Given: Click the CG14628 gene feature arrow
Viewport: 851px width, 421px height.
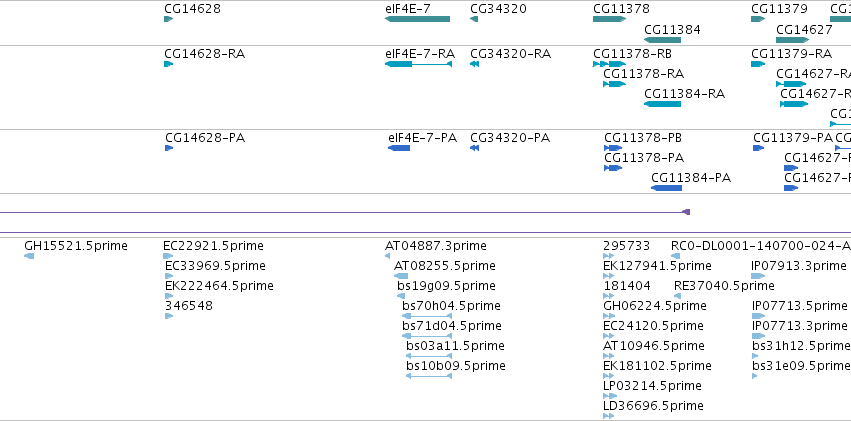Looking at the screenshot, I should tap(168, 19).
